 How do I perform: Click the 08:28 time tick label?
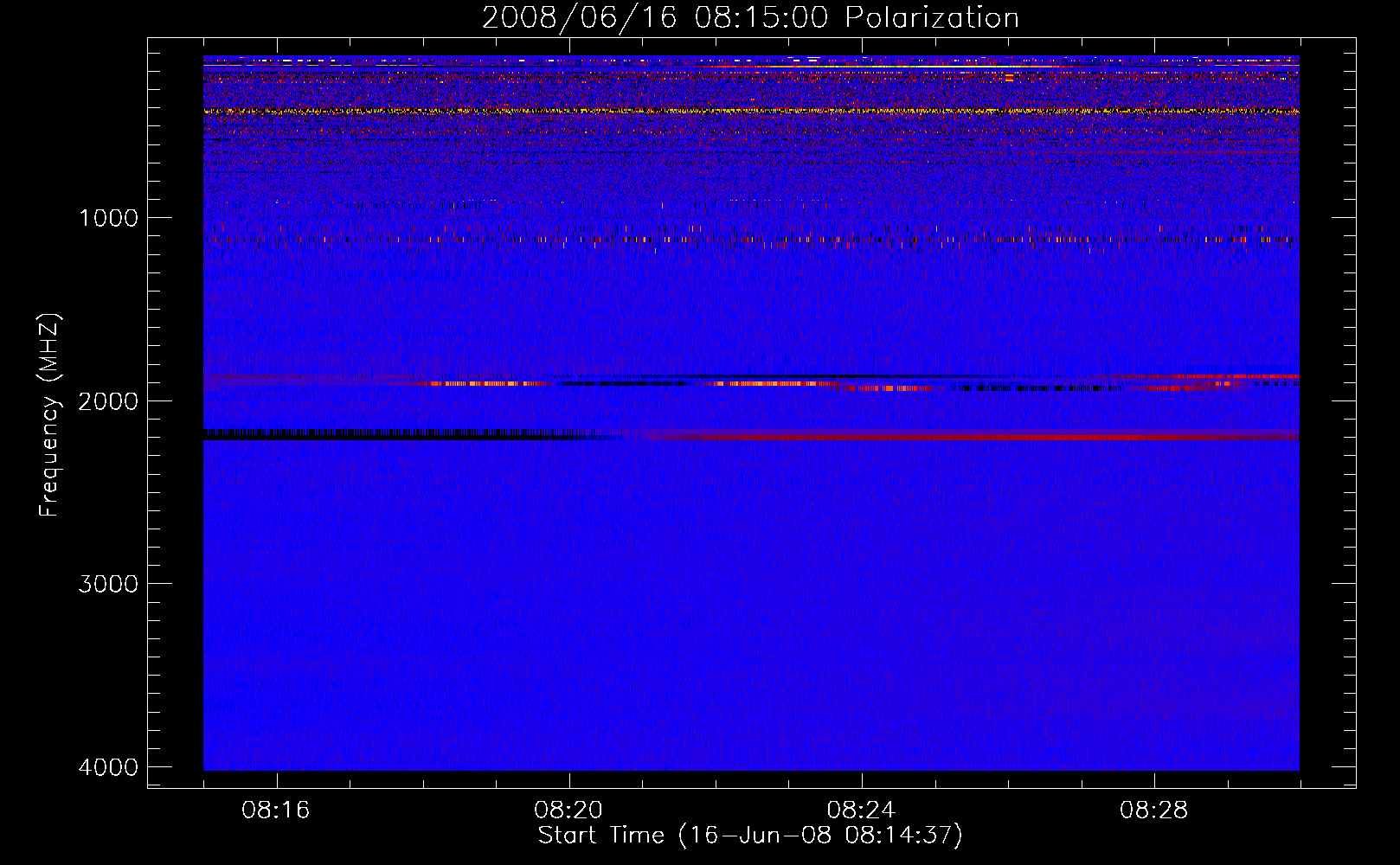1153,811
